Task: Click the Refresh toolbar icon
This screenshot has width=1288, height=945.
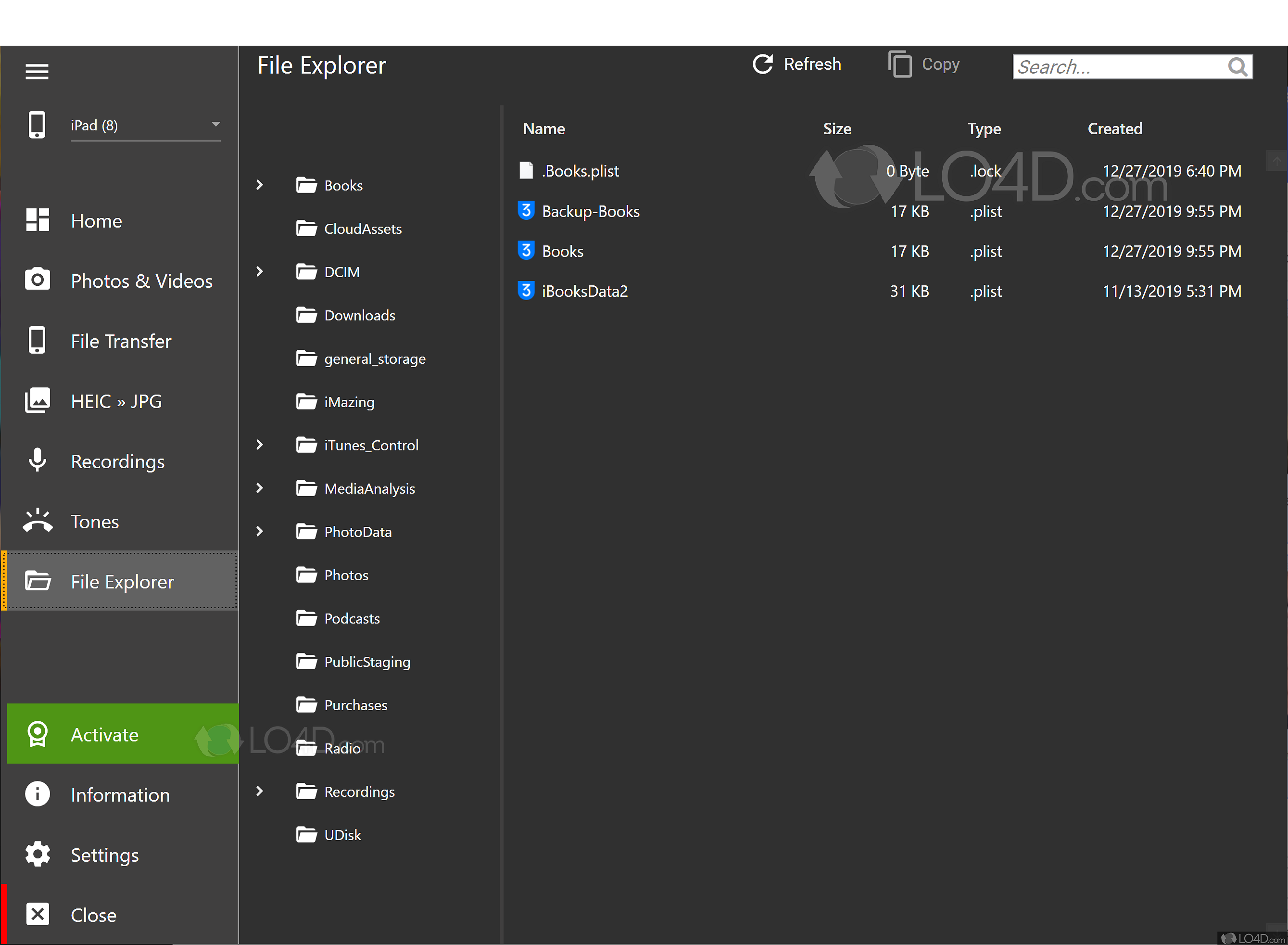Action: (x=763, y=64)
